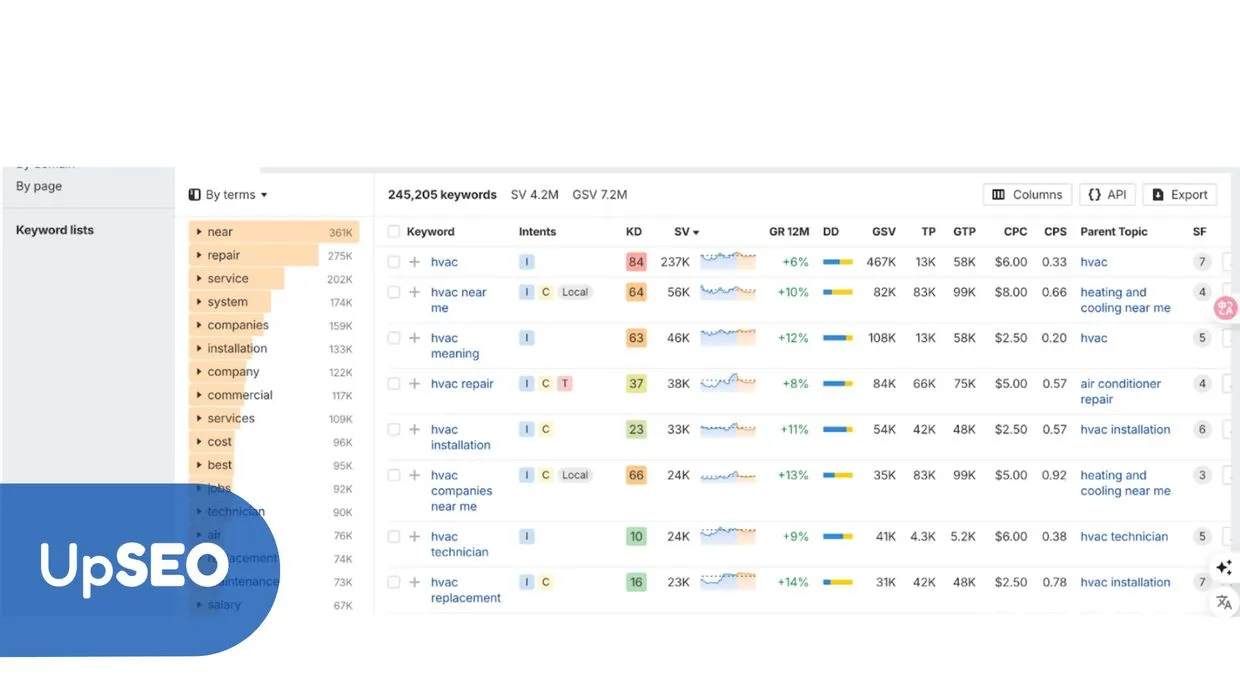This screenshot has width=1240, height=698.
Task: Click the plus icon next to 'hvac meaning'
Action: 414,338
